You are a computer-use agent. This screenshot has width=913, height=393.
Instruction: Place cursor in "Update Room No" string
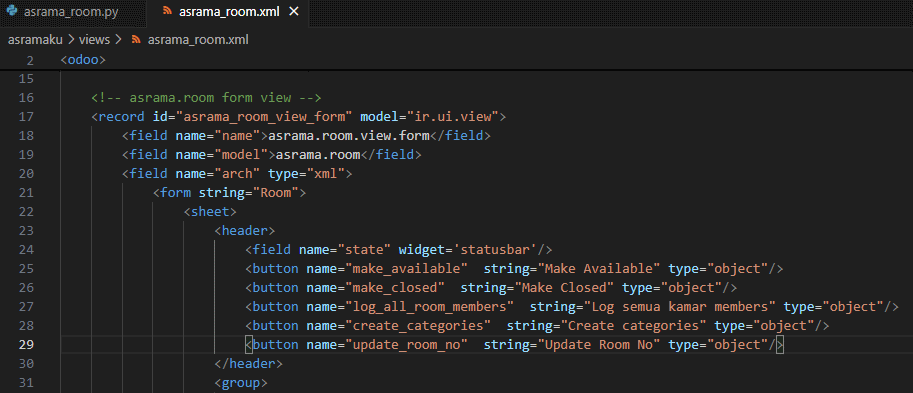599,345
